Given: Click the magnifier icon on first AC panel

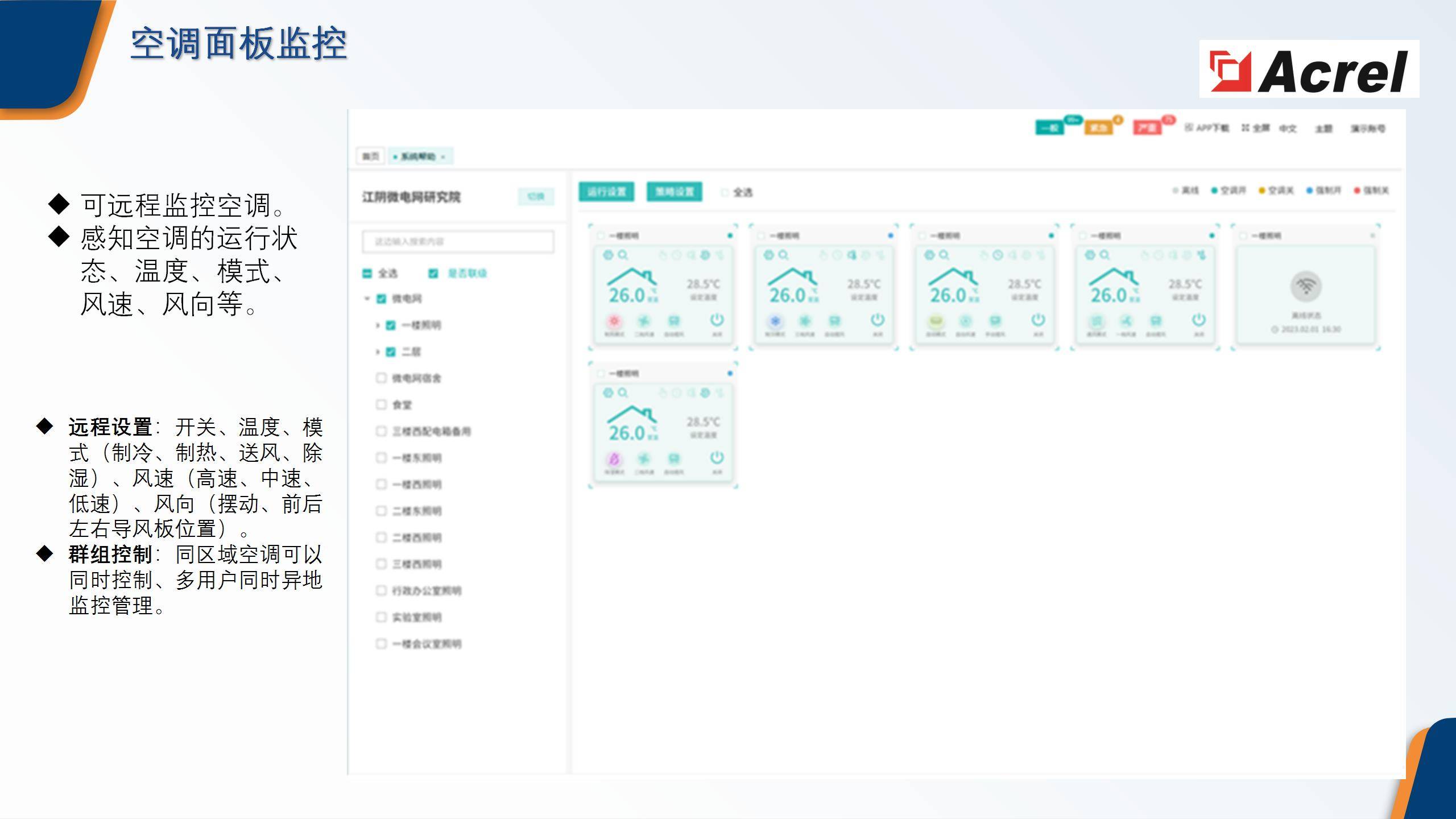Looking at the screenshot, I should coord(623,255).
